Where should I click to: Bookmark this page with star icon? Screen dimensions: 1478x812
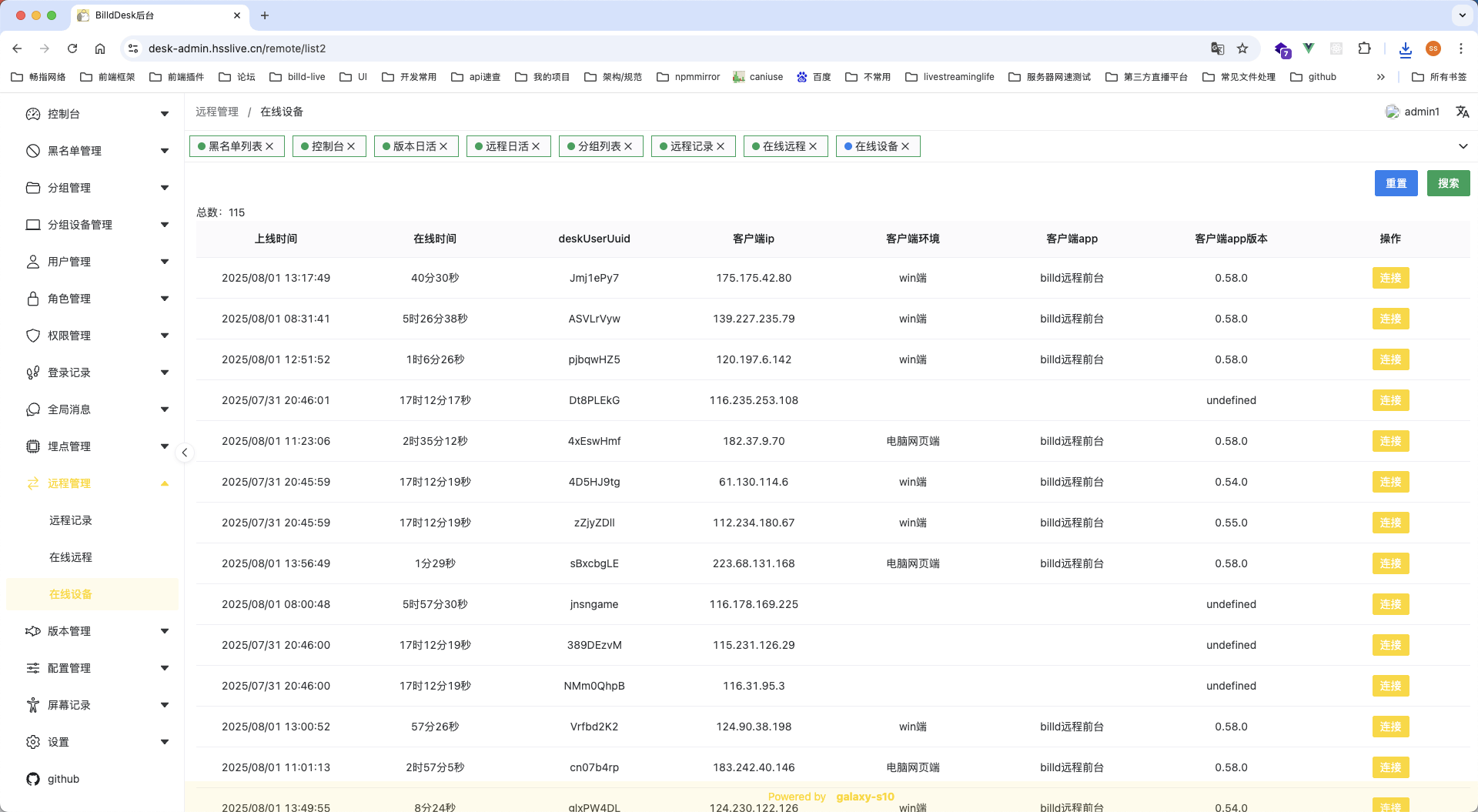[1242, 48]
